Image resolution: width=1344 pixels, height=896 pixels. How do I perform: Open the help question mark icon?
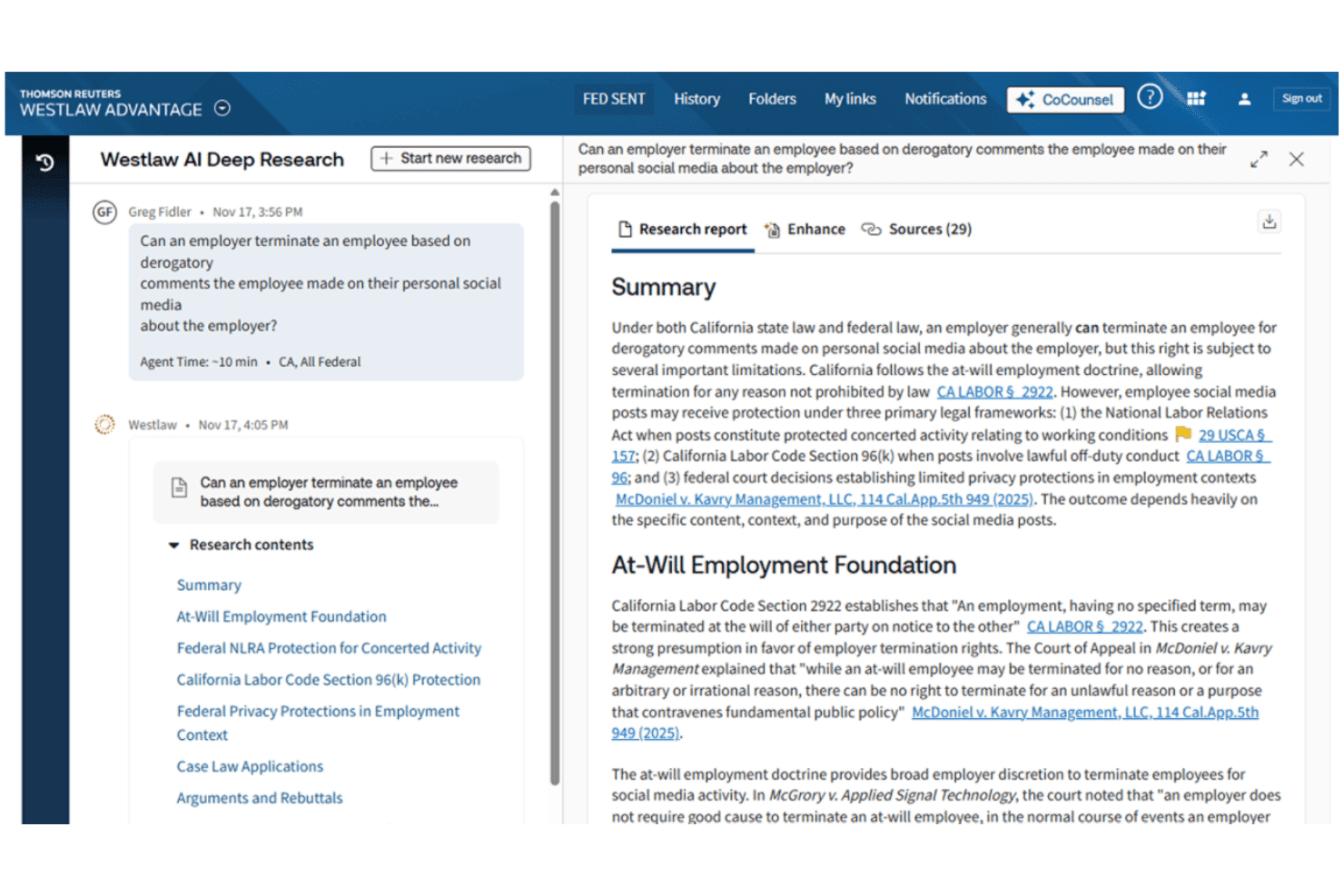[1150, 97]
